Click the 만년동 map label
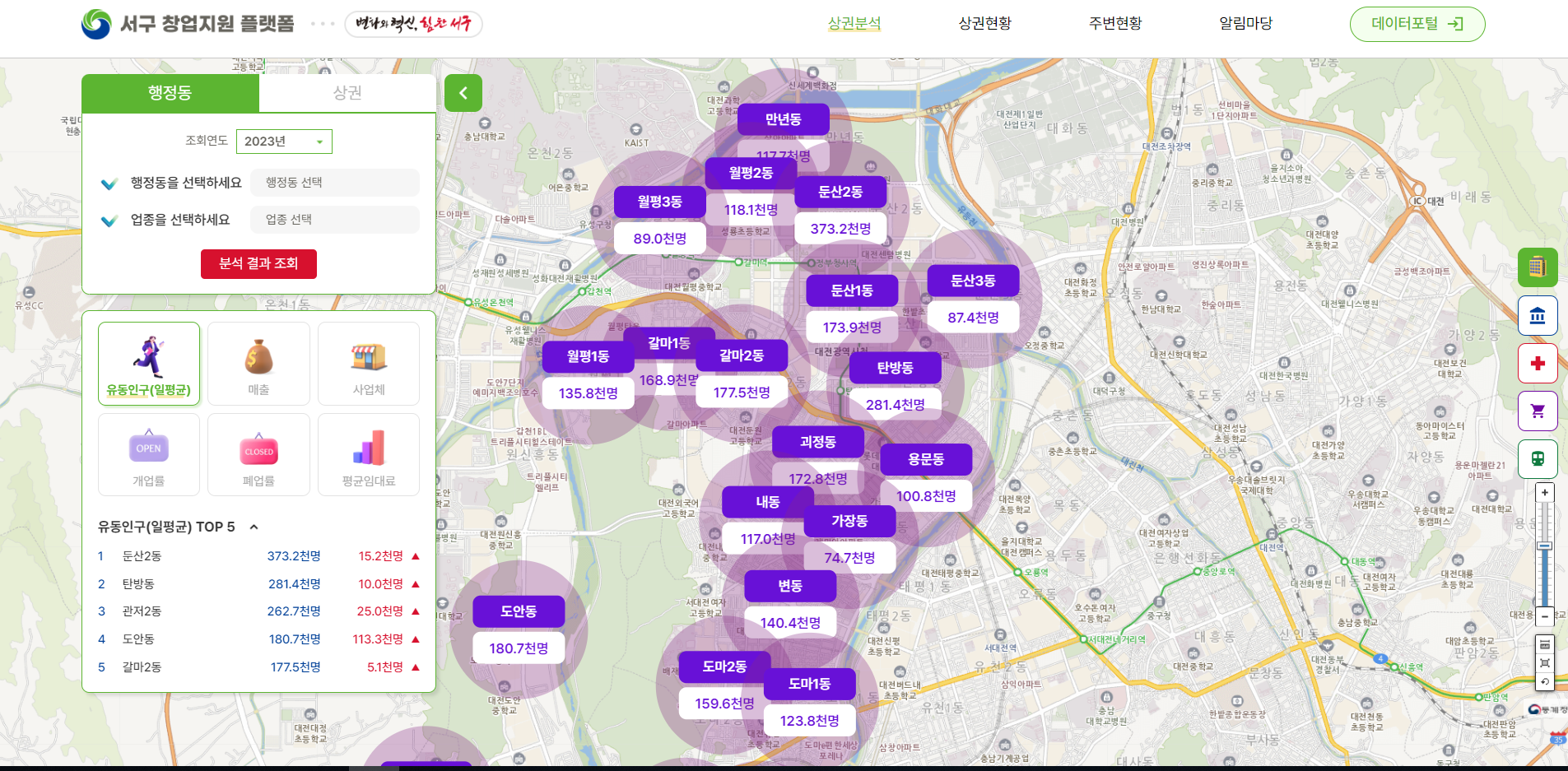Image resolution: width=1568 pixels, height=771 pixels. [x=784, y=119]
